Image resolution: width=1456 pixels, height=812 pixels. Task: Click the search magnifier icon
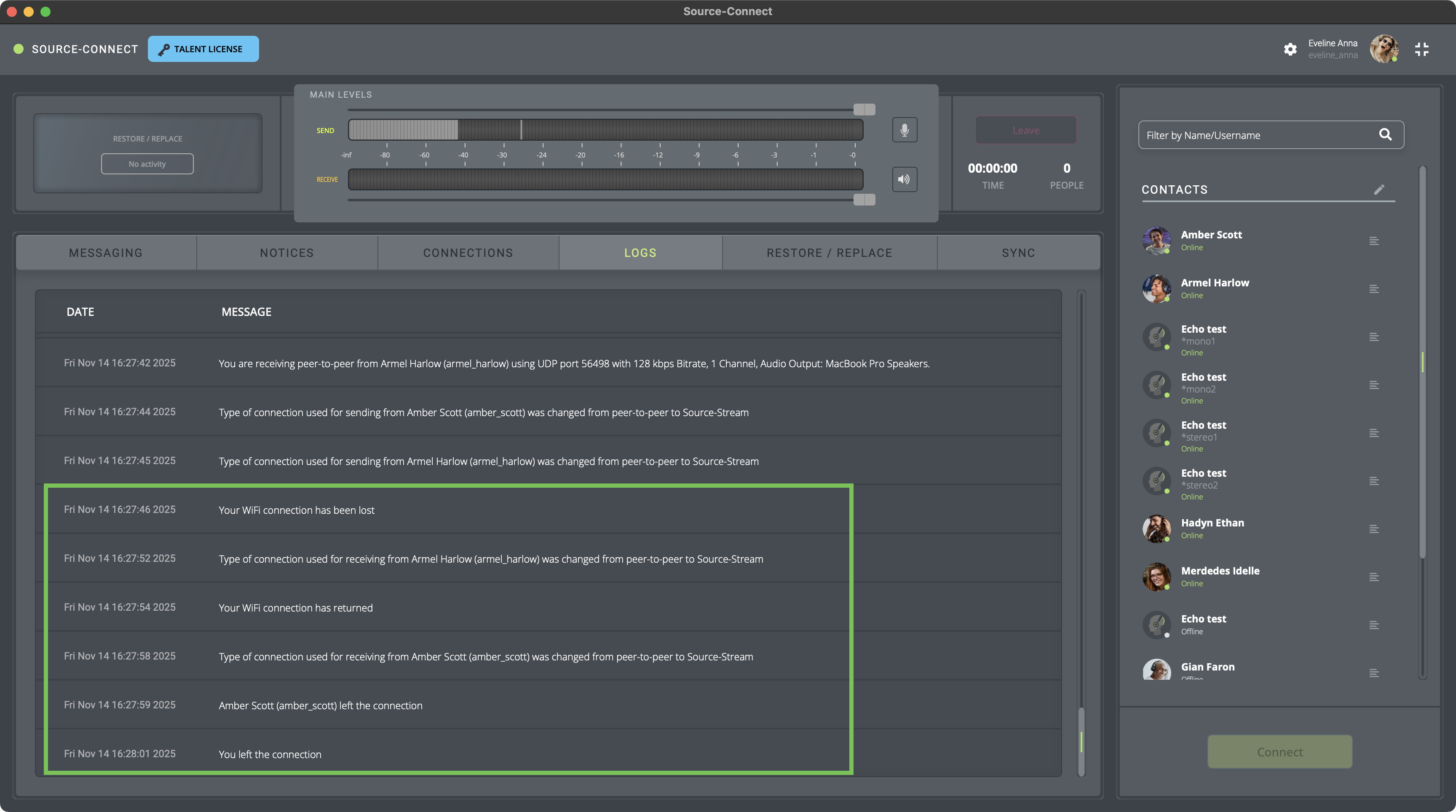[1385, 134]
